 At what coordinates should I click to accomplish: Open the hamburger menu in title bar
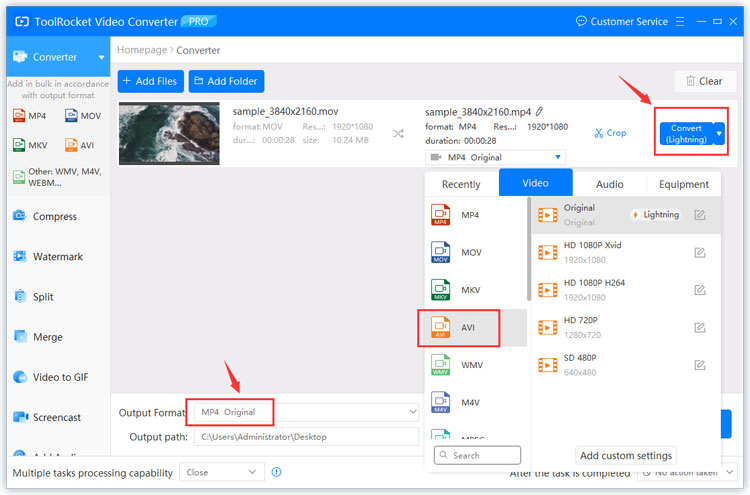tap(680, 22)
